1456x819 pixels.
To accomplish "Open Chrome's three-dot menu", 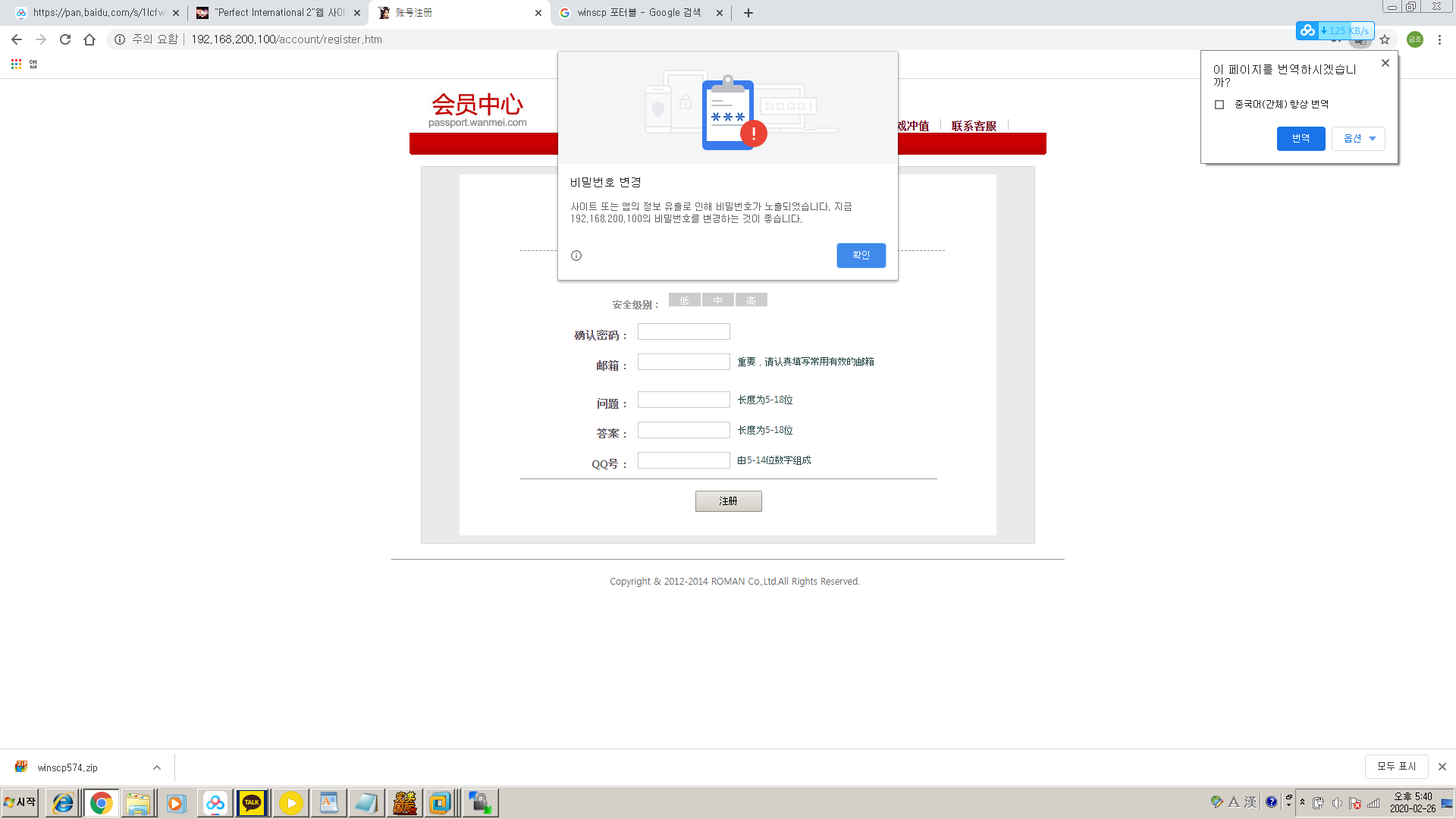I will [1440, 39].
